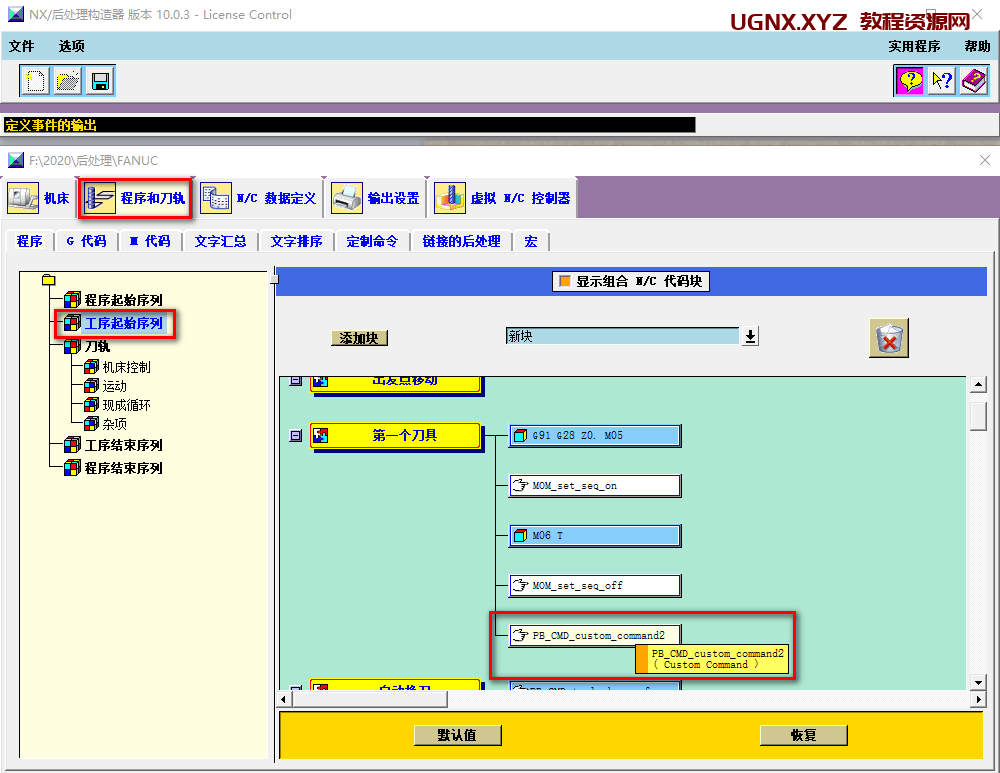Image resolution: width=1000 pixels, height=773 pixels.
Task: Click the 恢复 button
Action: 803,735
